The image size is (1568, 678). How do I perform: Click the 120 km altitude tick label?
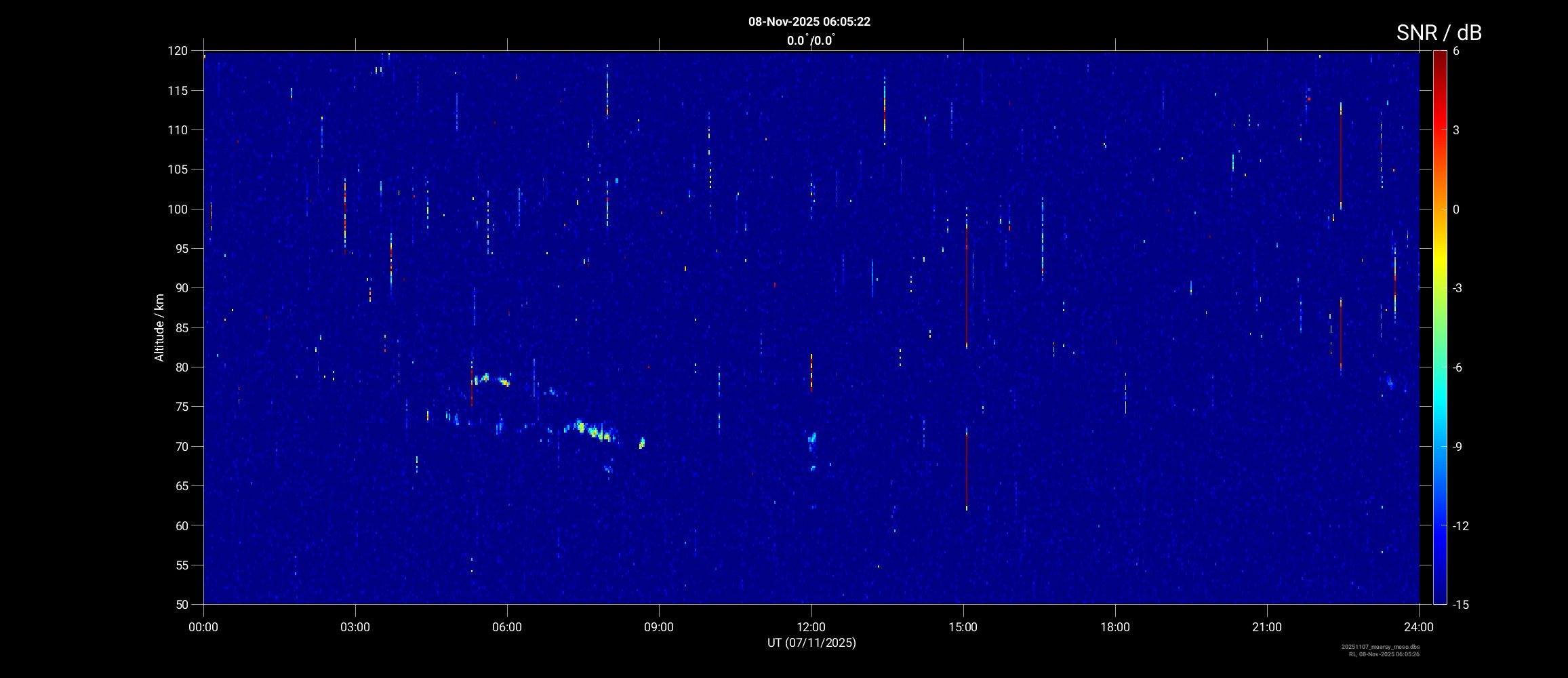click(x=178, y=51)
